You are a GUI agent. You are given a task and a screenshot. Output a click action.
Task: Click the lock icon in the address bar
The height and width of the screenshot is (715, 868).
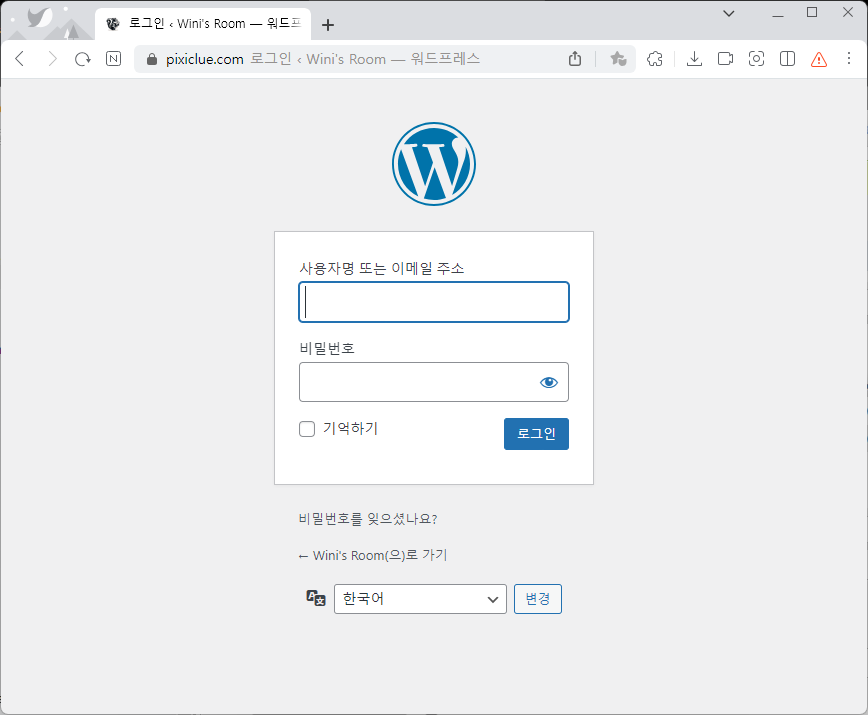coord(152,59)
